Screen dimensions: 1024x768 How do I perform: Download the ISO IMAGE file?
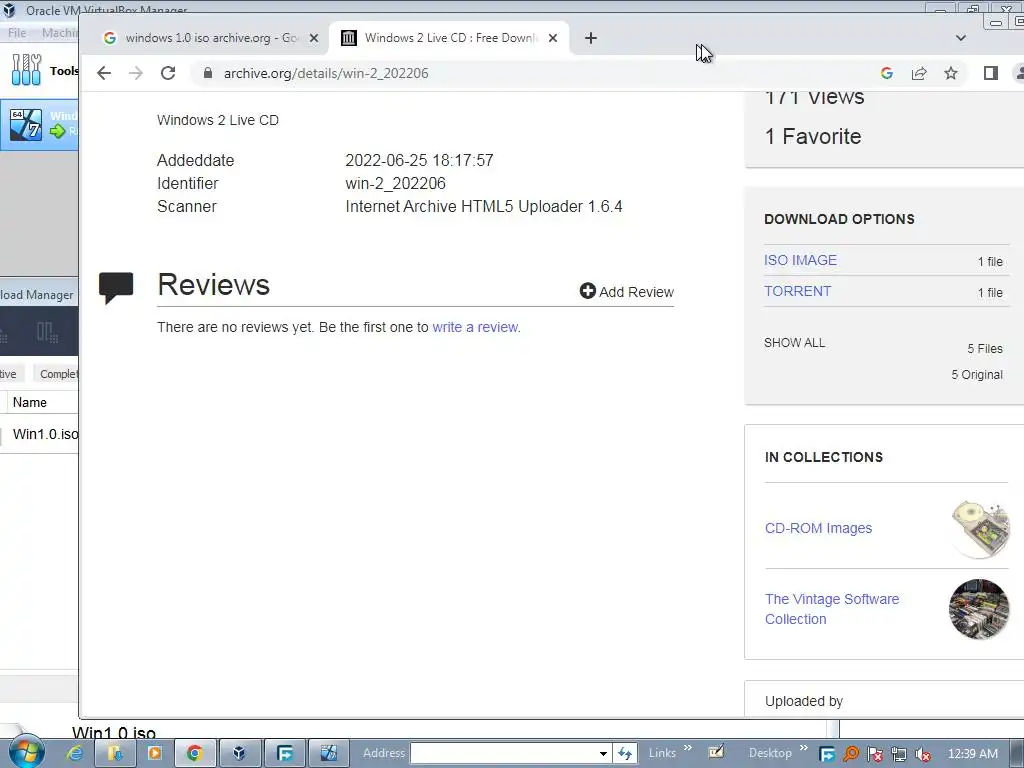coord(800,260)
